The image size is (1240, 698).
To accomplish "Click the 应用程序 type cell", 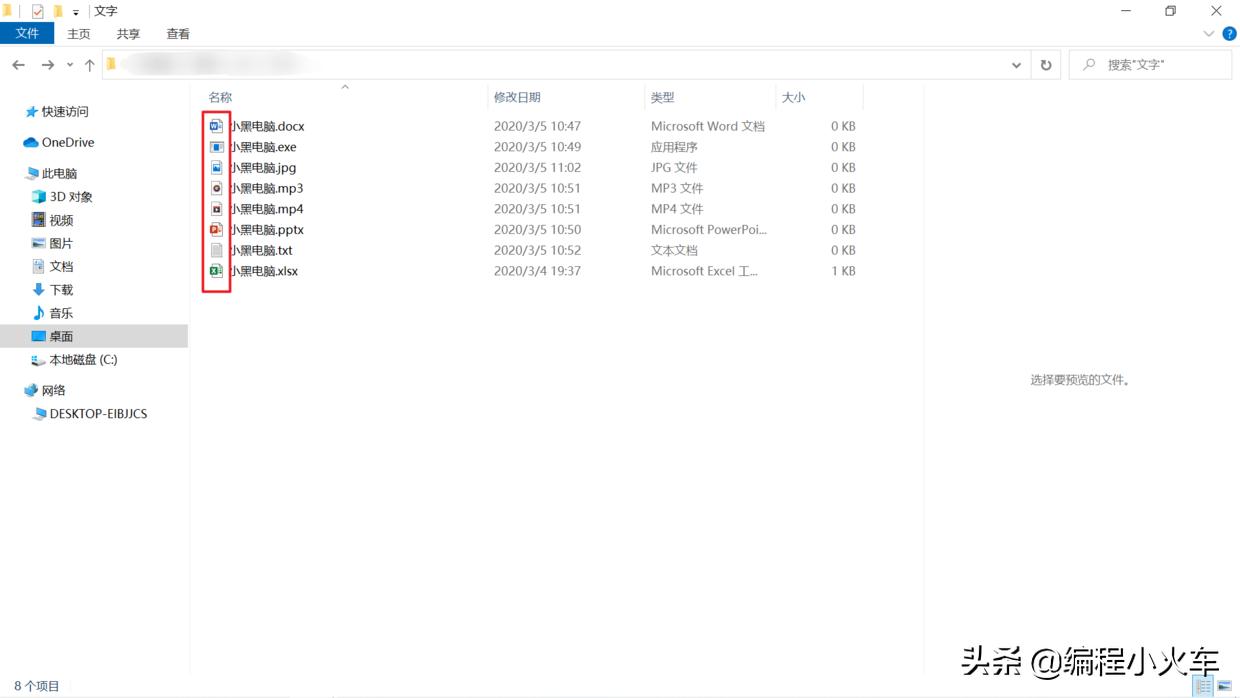I will (x=674, y=147).
